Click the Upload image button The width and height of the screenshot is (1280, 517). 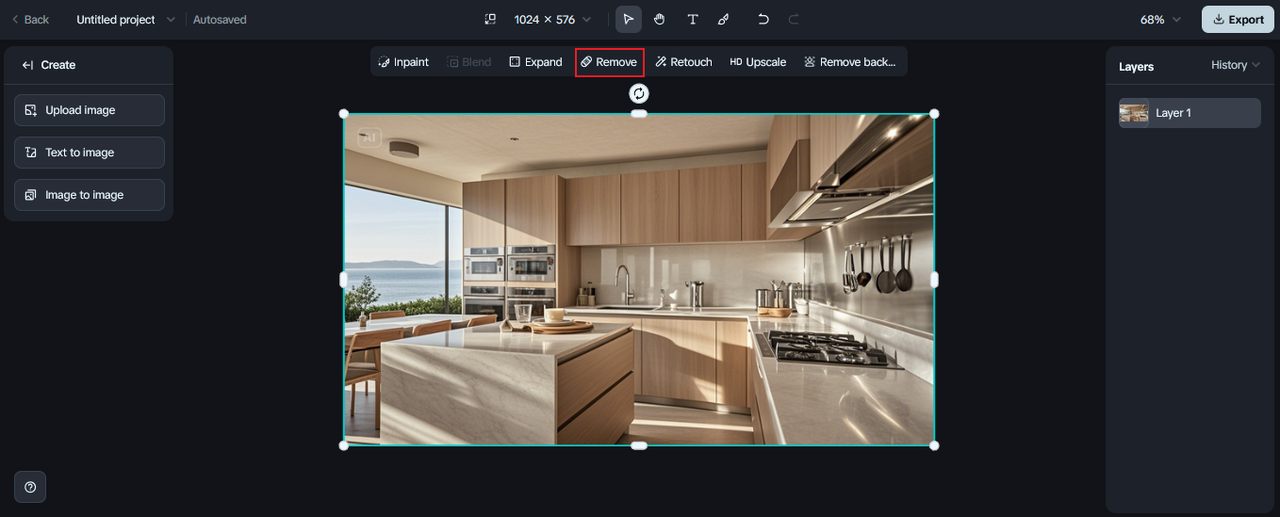tap(89, 110)
